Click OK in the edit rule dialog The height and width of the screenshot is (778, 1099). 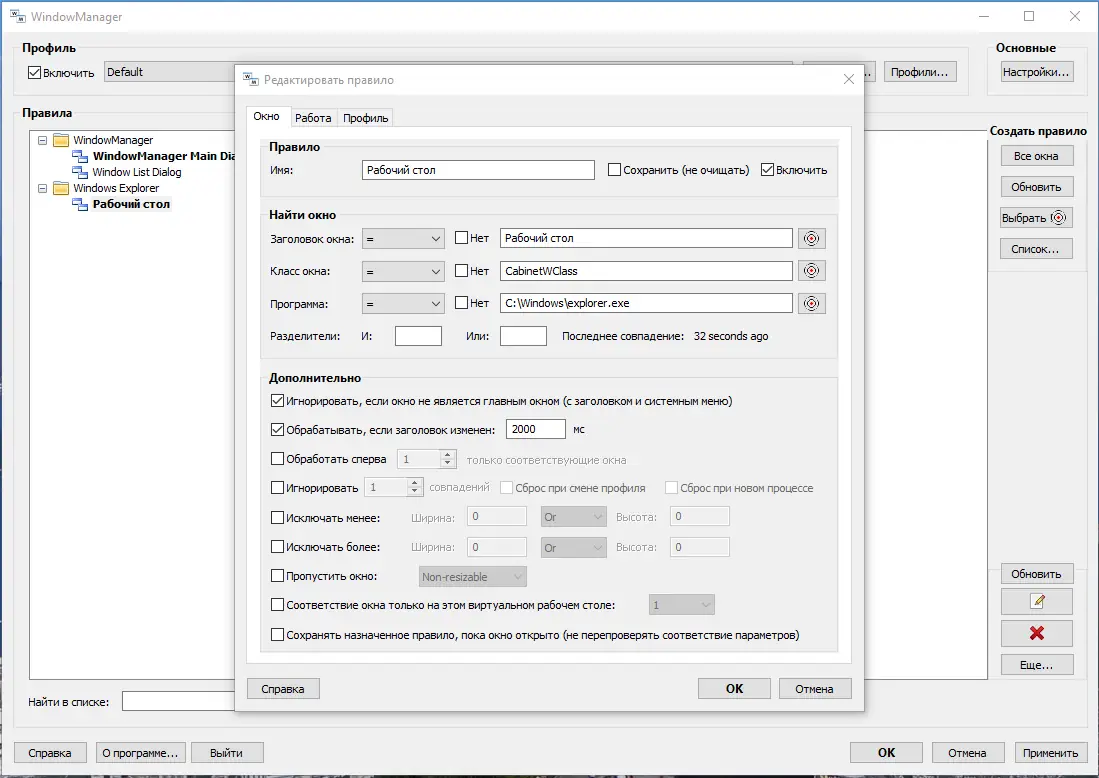[x=734, y=688]
